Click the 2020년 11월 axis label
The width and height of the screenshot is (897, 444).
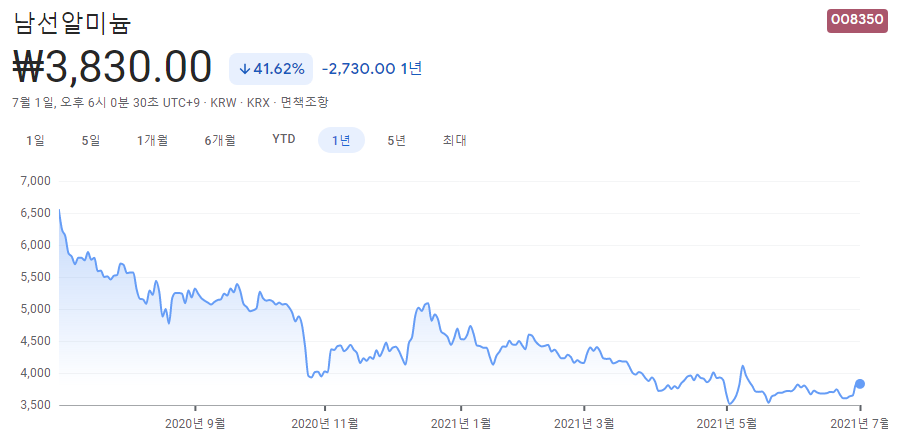[325, 424]
